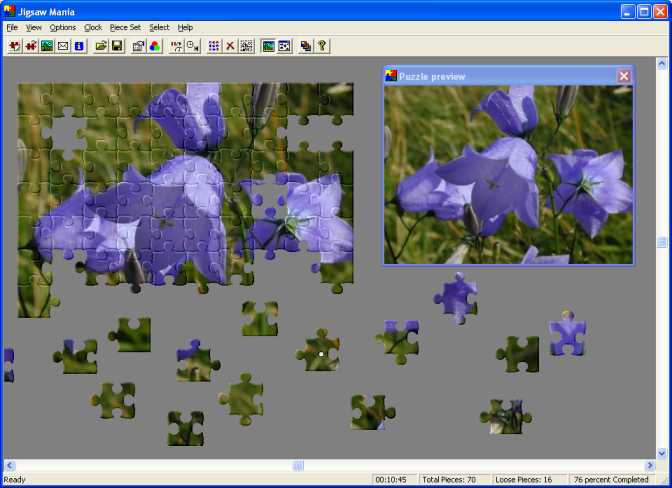Click vertical scrollbar up arrow
Viewport: 672px width, 488px height.
(662, 64)
